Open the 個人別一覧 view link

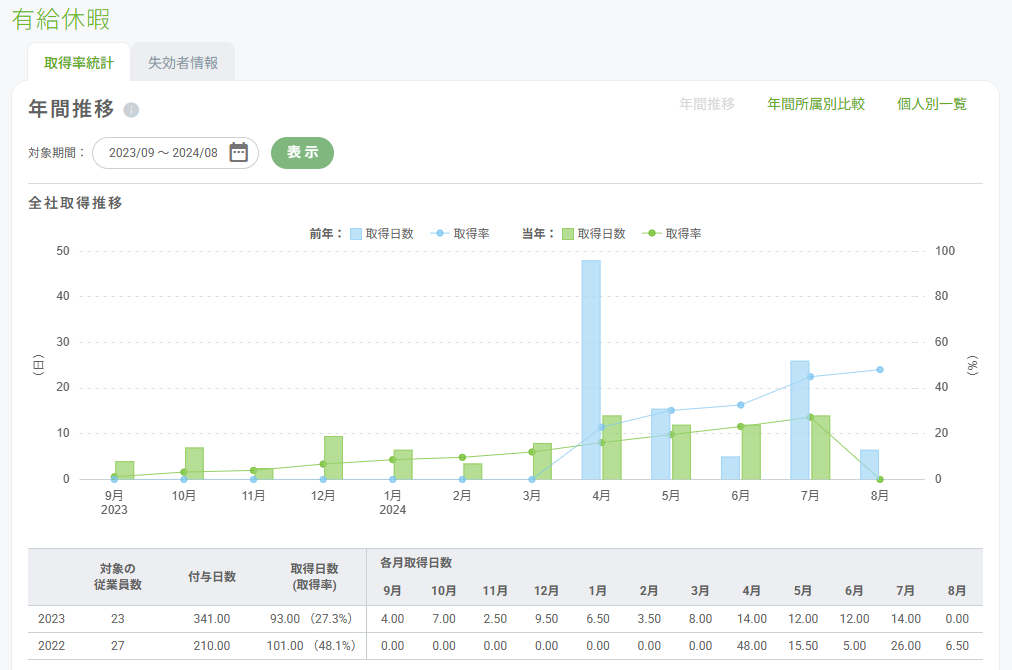tap(932, 104)
